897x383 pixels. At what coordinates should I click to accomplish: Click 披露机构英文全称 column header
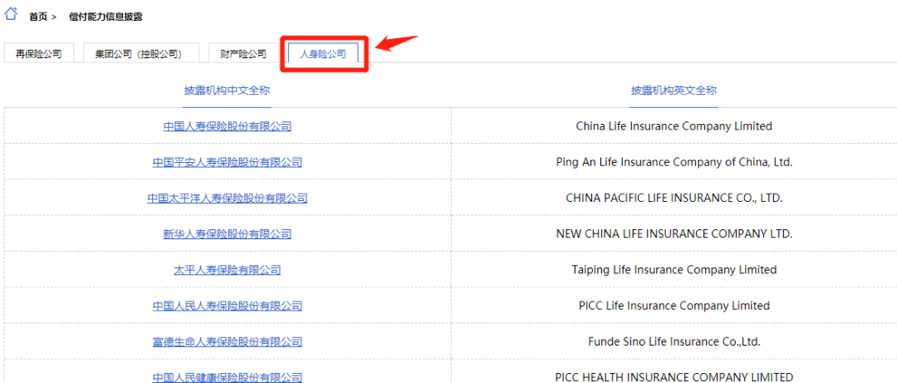tap(674, 90)
